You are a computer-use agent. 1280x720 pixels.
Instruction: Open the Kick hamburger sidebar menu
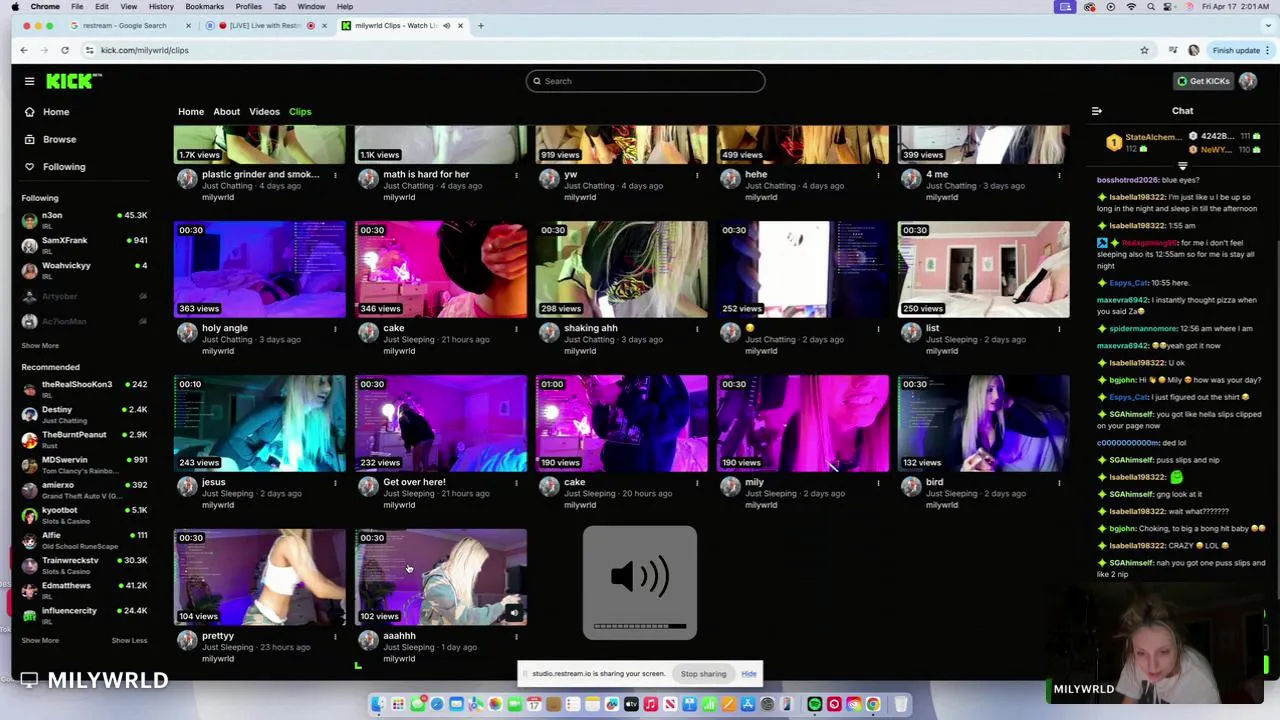(x=29, y=81)
